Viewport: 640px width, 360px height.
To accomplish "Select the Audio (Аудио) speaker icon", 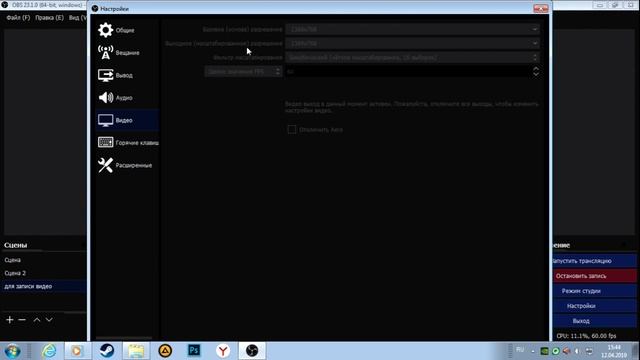I will [105, 98].
